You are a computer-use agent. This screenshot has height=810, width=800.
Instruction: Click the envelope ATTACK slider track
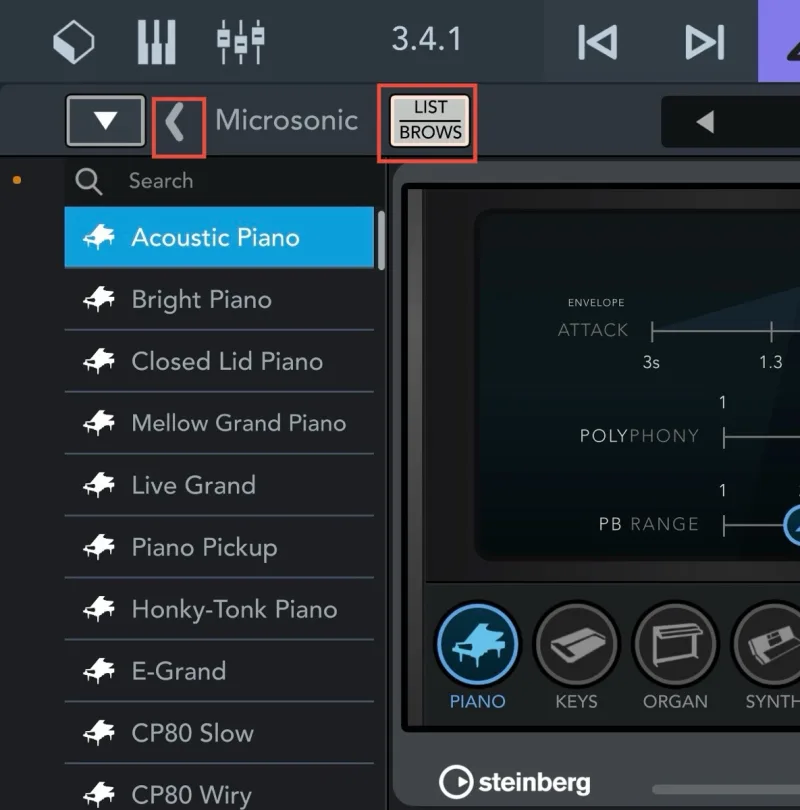point(726,331)
